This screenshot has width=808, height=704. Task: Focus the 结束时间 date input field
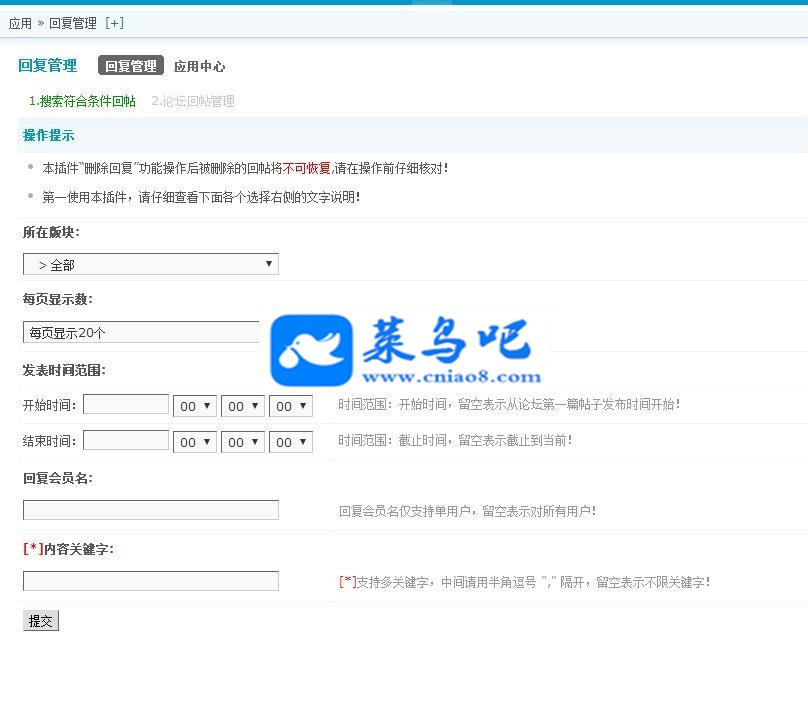(x=126, y=440)
